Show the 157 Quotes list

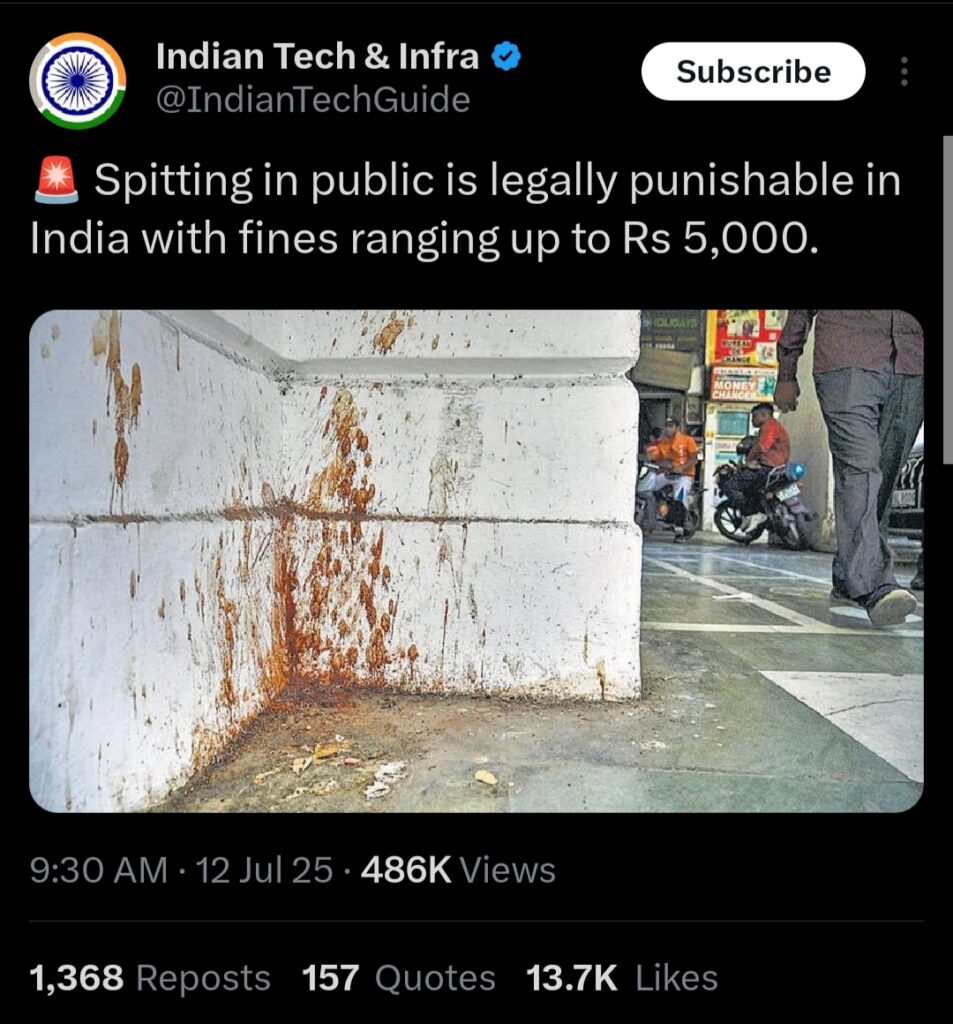pos(398,978)
